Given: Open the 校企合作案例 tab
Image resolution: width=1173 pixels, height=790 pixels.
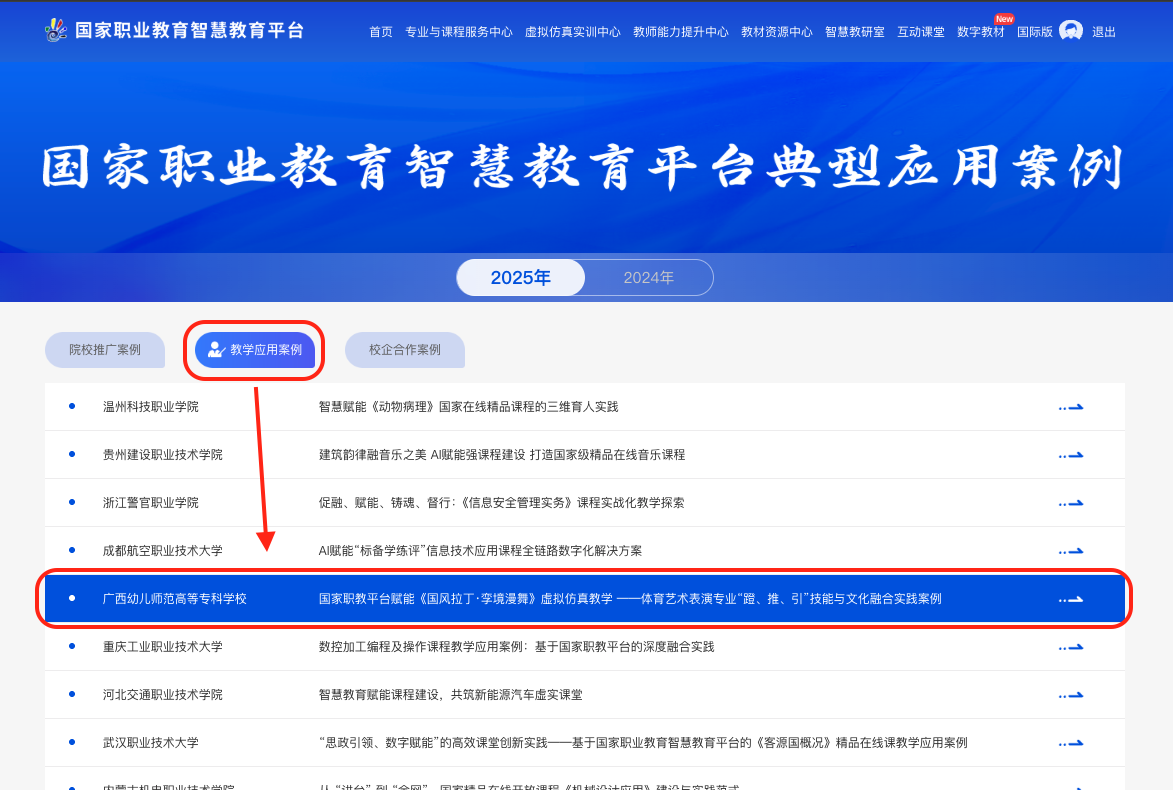Looking at the screenshot, I should pos(405,350).
